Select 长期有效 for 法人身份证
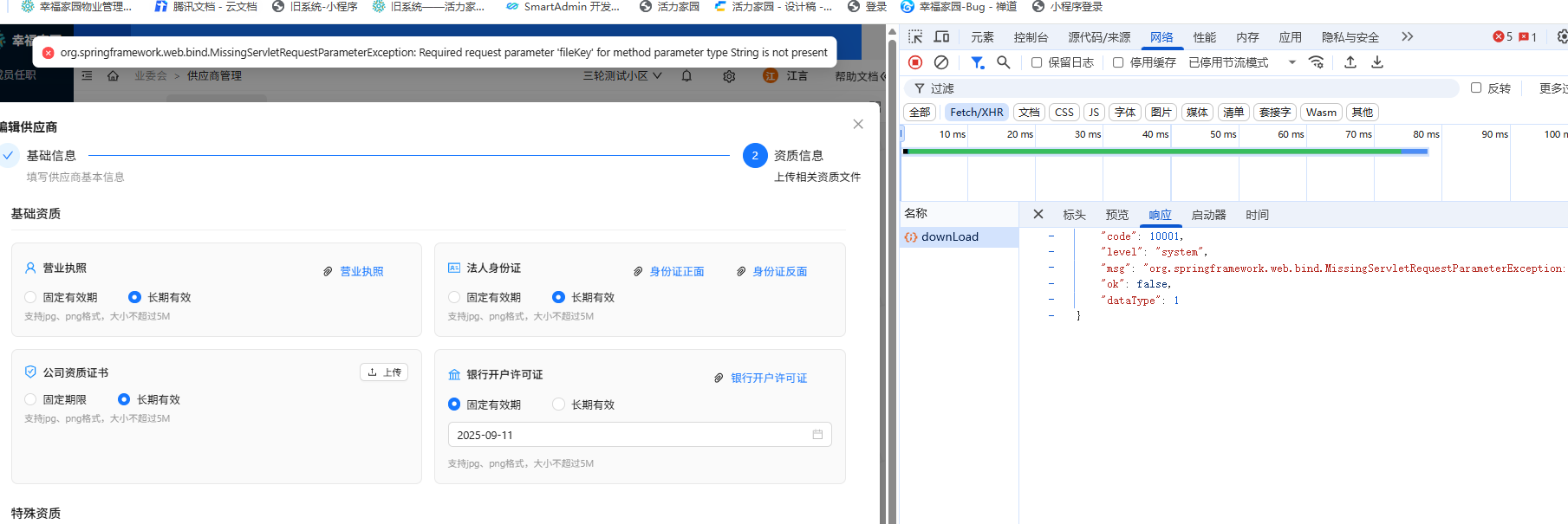 [x=558, y=297]
